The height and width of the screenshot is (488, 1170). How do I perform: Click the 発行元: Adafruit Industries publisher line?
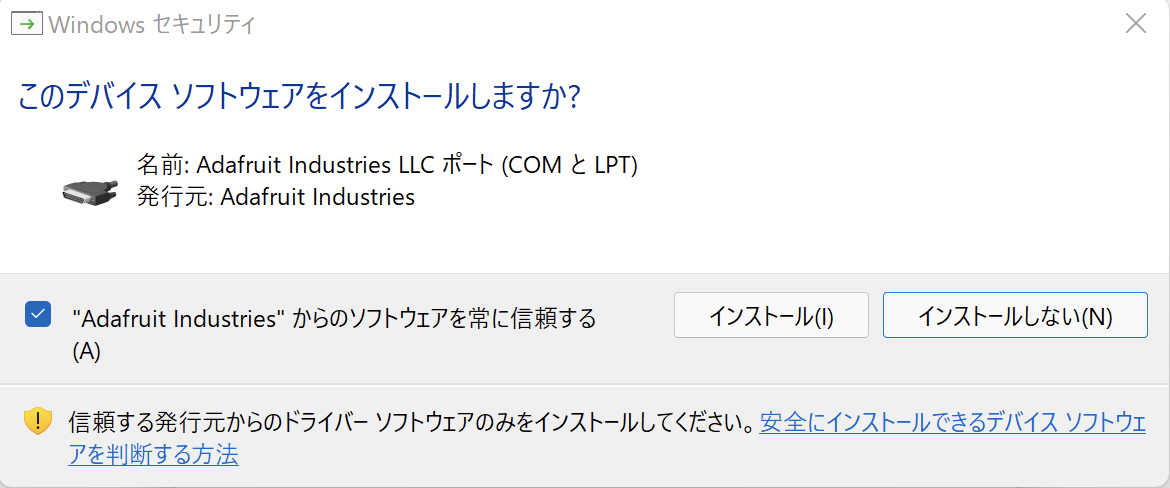275,197
